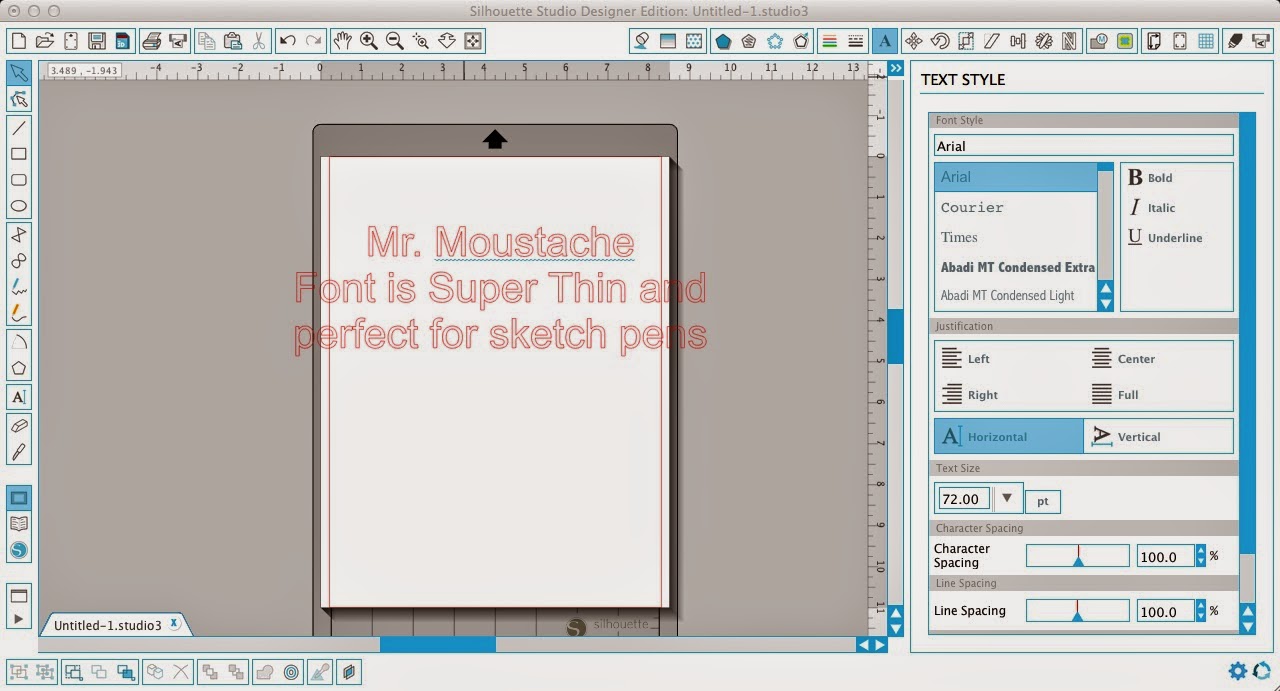Toggle Bold text style
The height and width of the screenshot is (691, 1280).
pyautogui.click(x=1150, y=178)
